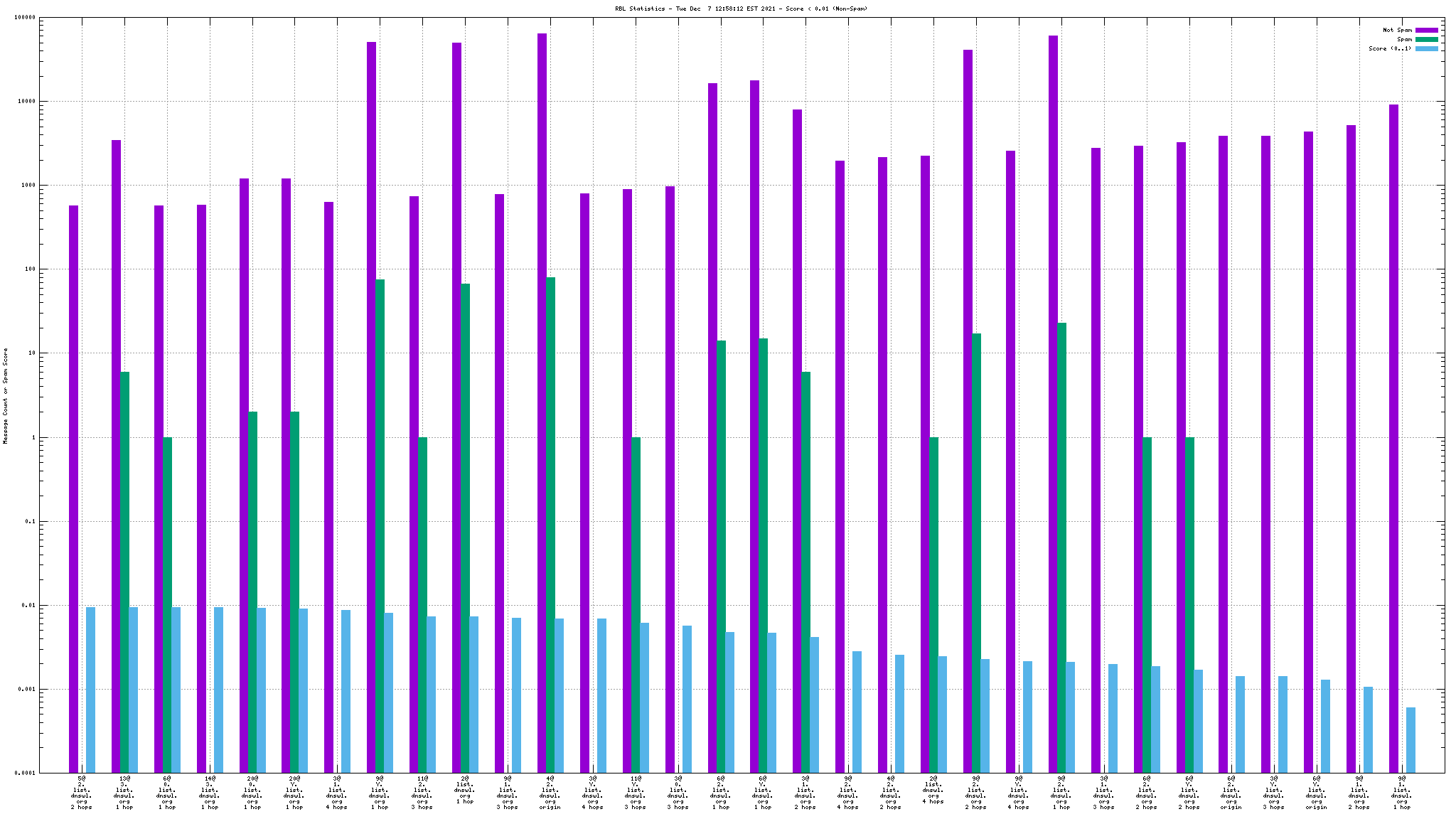Click the 0.01 tick label on y-axis
1456x819 pixels.
[x=27, y=606]
